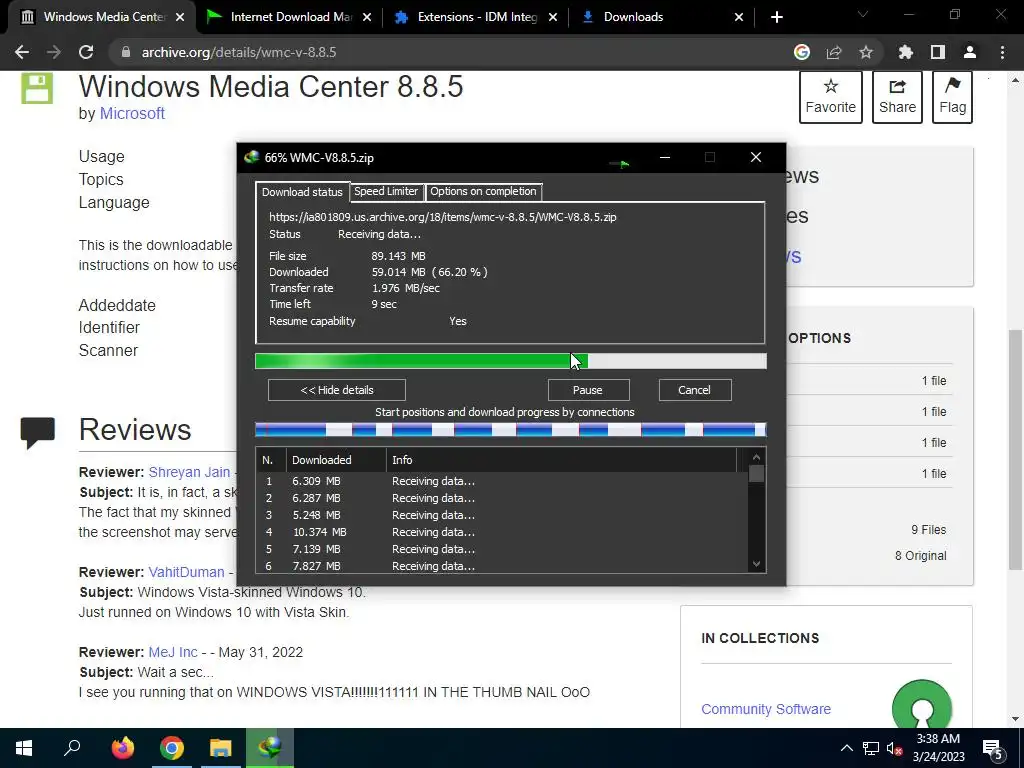Click connection list scrollbar up arrow
1024x768 pixels.
pyautogui.click(x=756, y=457)
